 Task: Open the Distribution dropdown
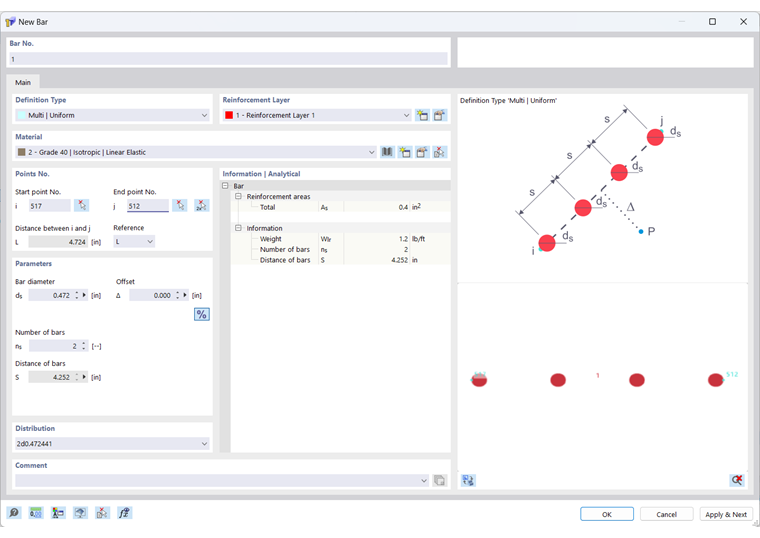pos(204,443)
